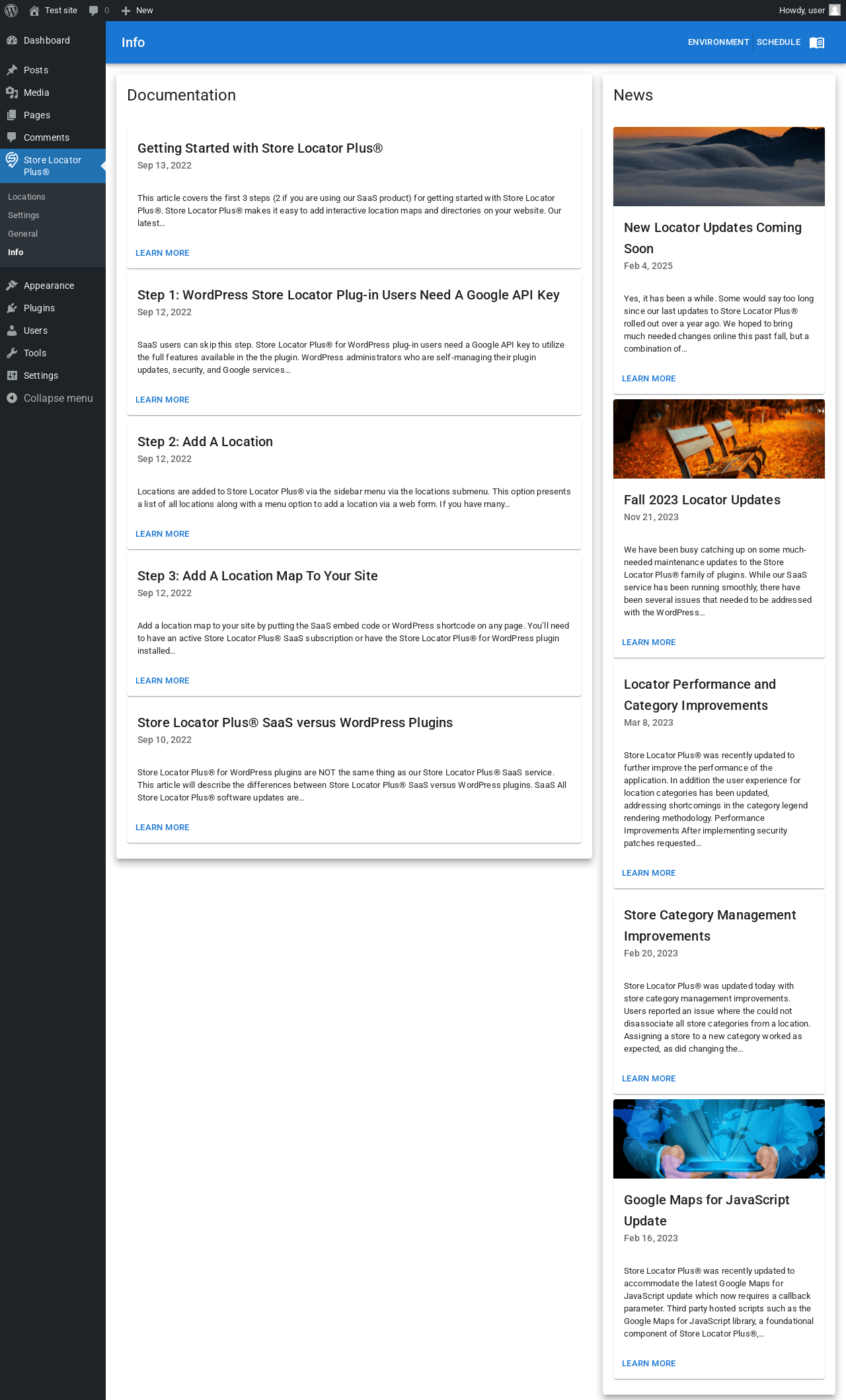Click Google Maps for JavaScript Update headline
The image size is (846, 1400).
[x=707, y=1210]
